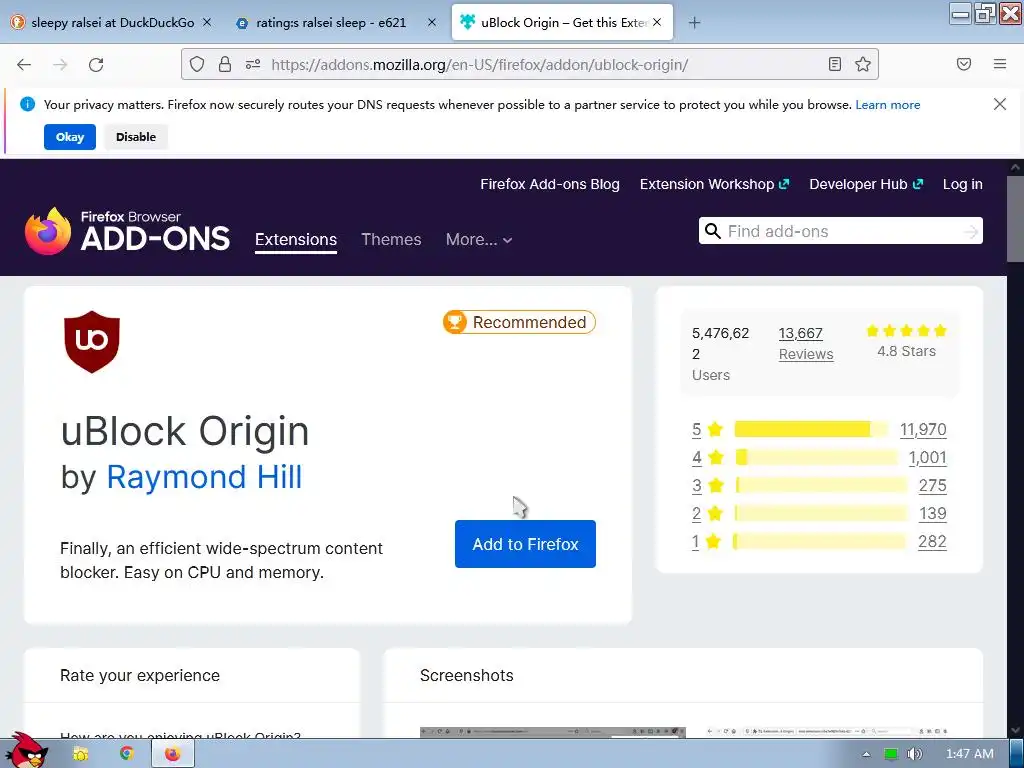
Task: Open author Raymond Hill's profile
Action: point(204,477)
